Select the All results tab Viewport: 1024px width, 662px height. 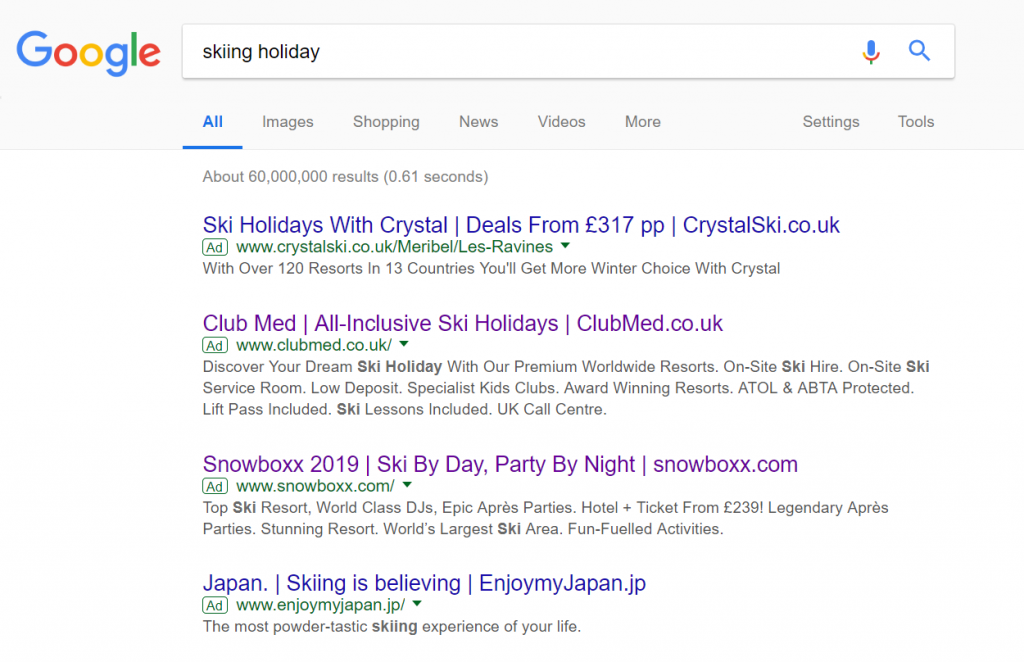[x=213, y=122]
